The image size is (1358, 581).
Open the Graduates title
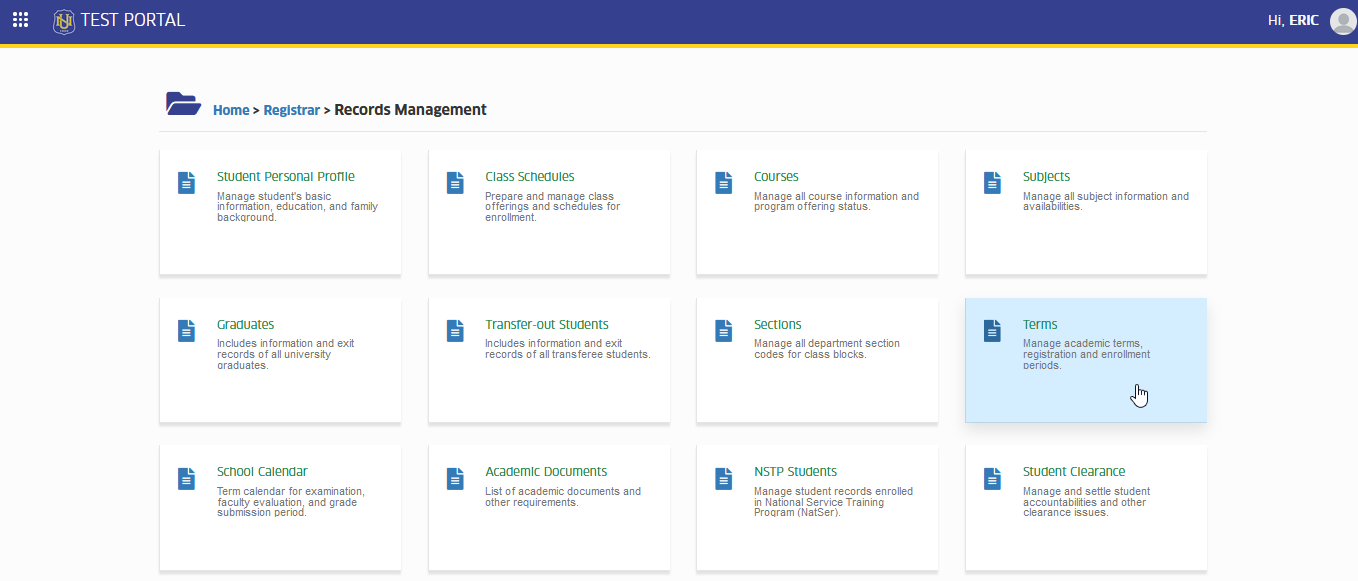[246, 325]
